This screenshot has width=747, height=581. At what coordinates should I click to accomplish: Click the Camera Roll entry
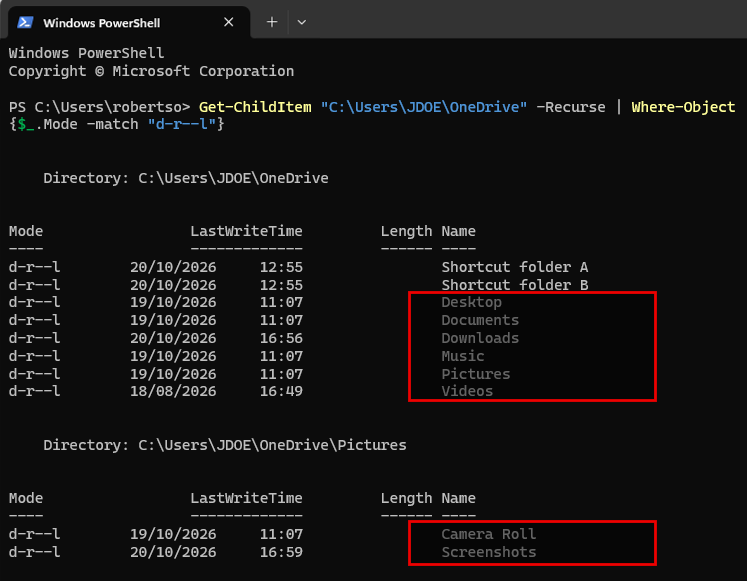tap(488, 534)
